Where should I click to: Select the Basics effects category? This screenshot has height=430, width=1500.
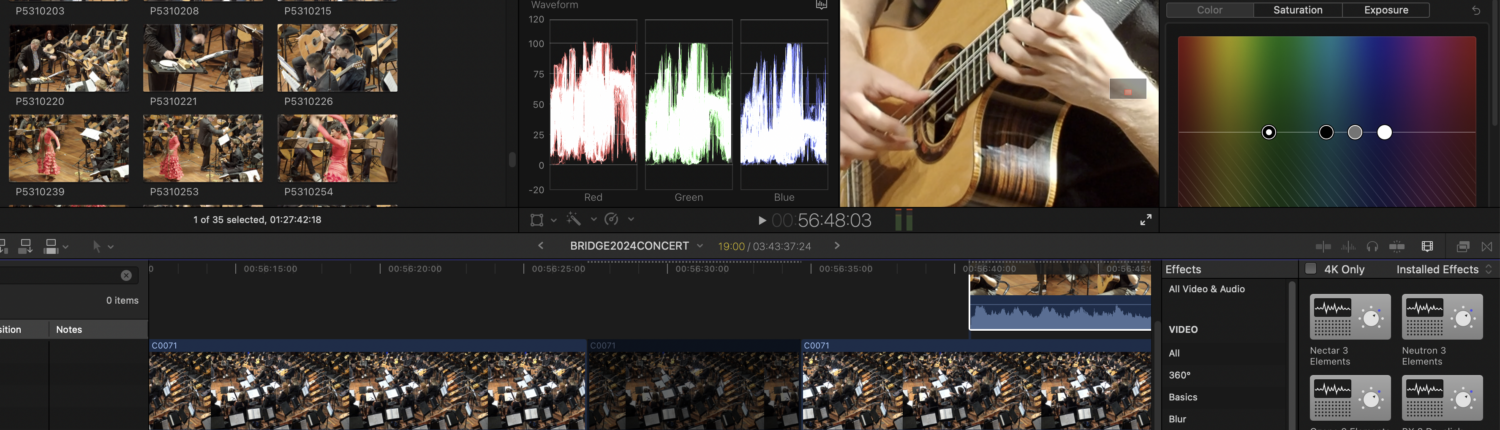(1183, 397)
